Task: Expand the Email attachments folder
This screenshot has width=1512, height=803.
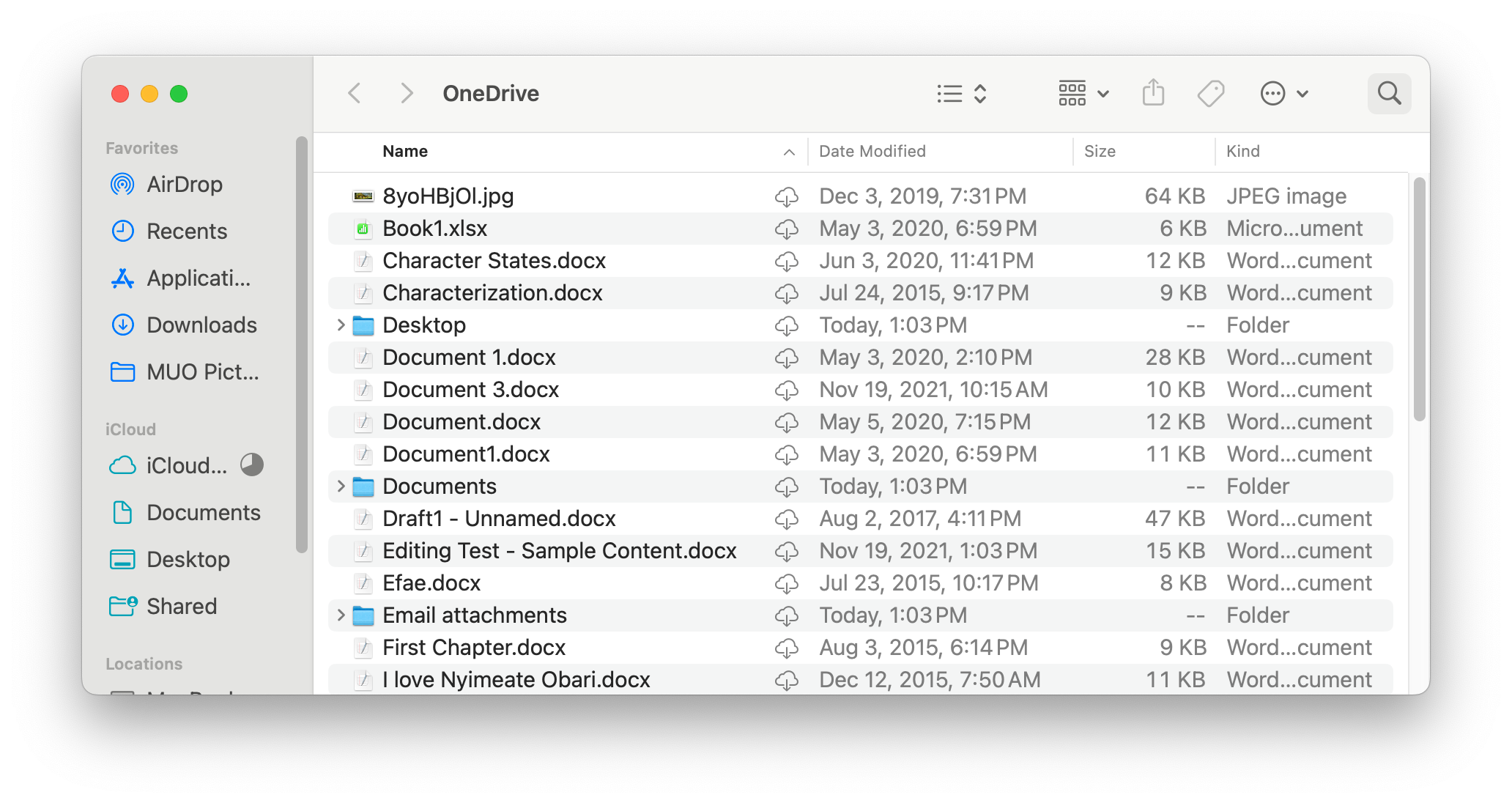Action: 340,615
